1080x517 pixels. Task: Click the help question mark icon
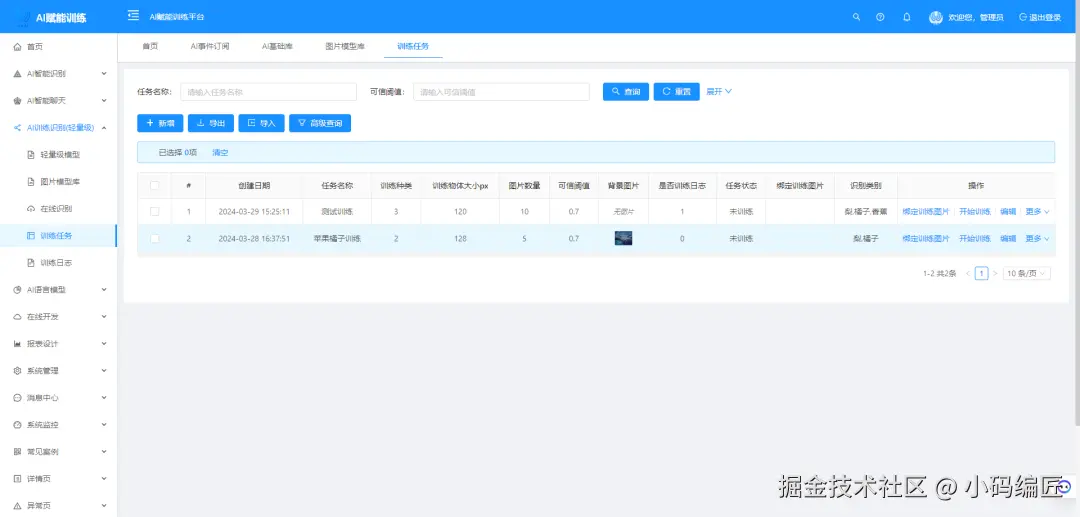point(880,17)
